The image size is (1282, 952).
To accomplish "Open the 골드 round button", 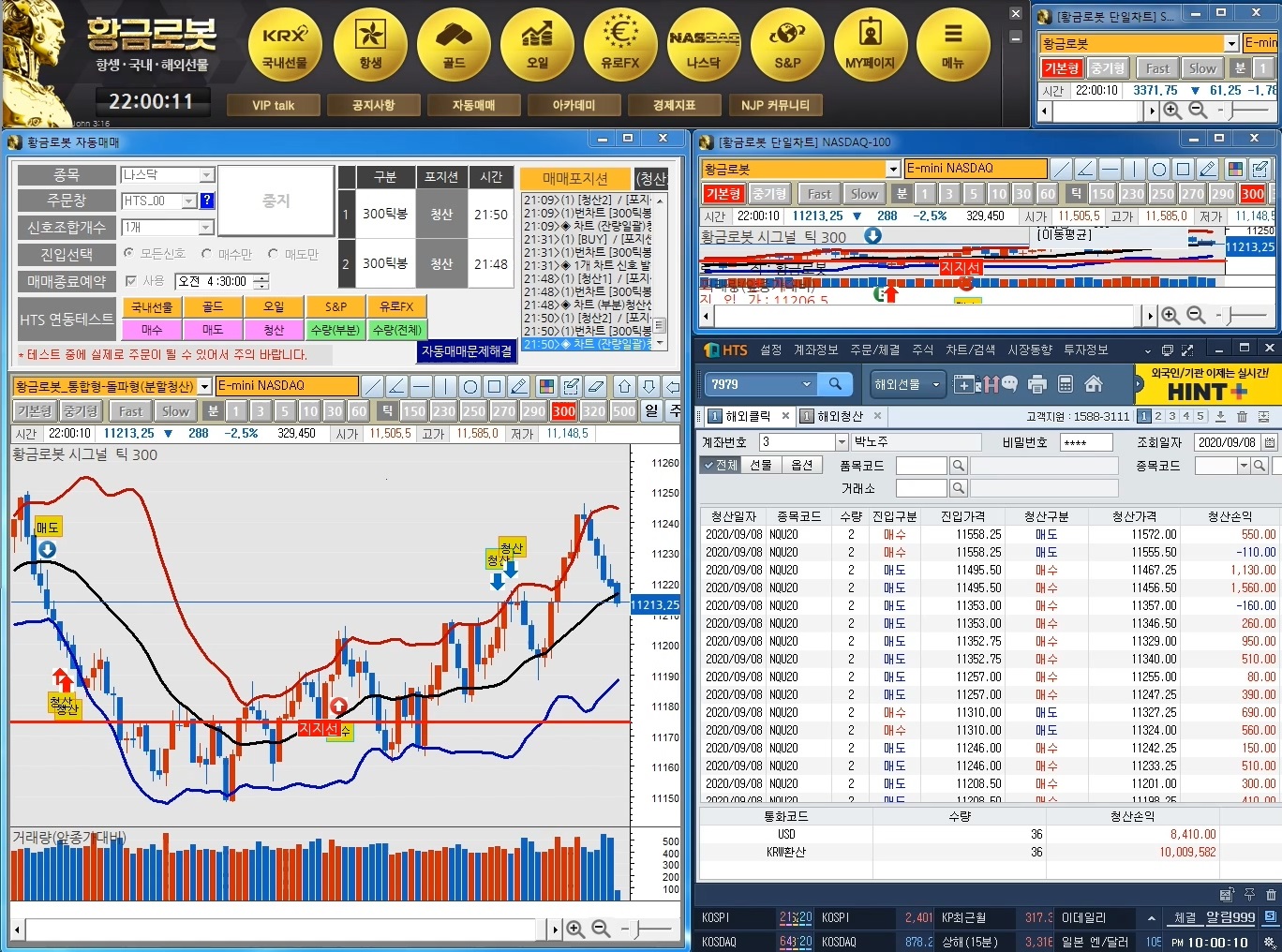I will click(454, 43).
